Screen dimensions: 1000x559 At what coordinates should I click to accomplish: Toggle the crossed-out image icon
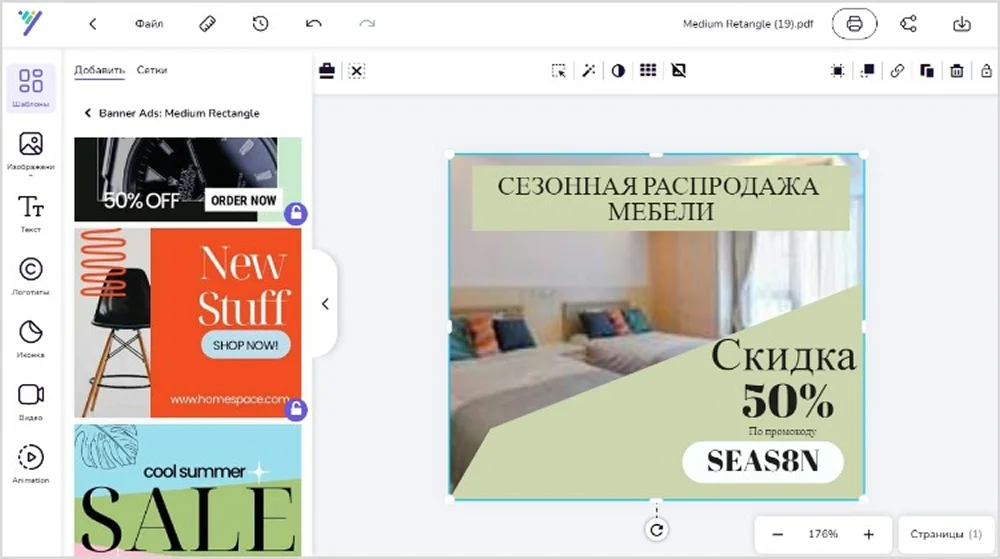[678, 71]
